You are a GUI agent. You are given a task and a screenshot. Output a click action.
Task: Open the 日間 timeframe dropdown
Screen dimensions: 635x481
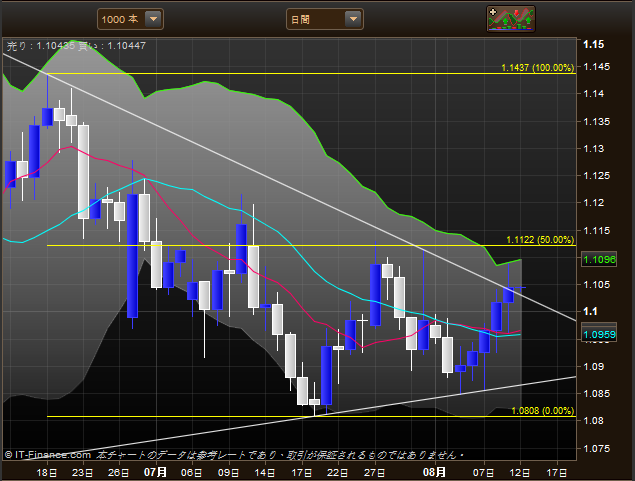(324, 19)
